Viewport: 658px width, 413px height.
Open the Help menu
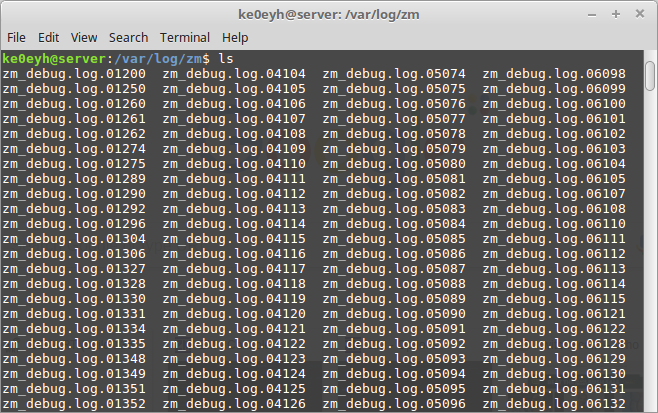click(235, 38)
